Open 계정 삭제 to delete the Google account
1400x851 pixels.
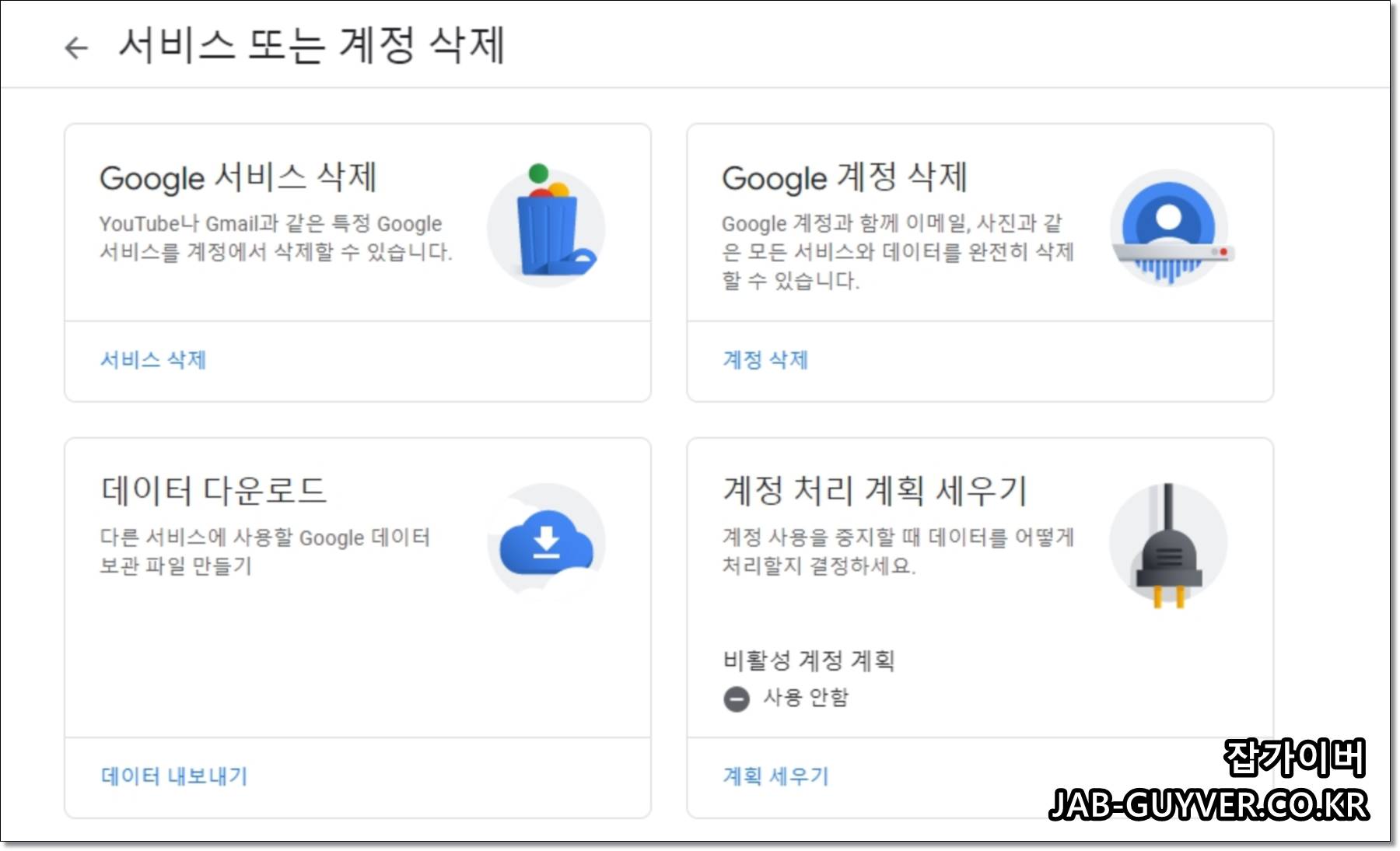pos(765,360)
